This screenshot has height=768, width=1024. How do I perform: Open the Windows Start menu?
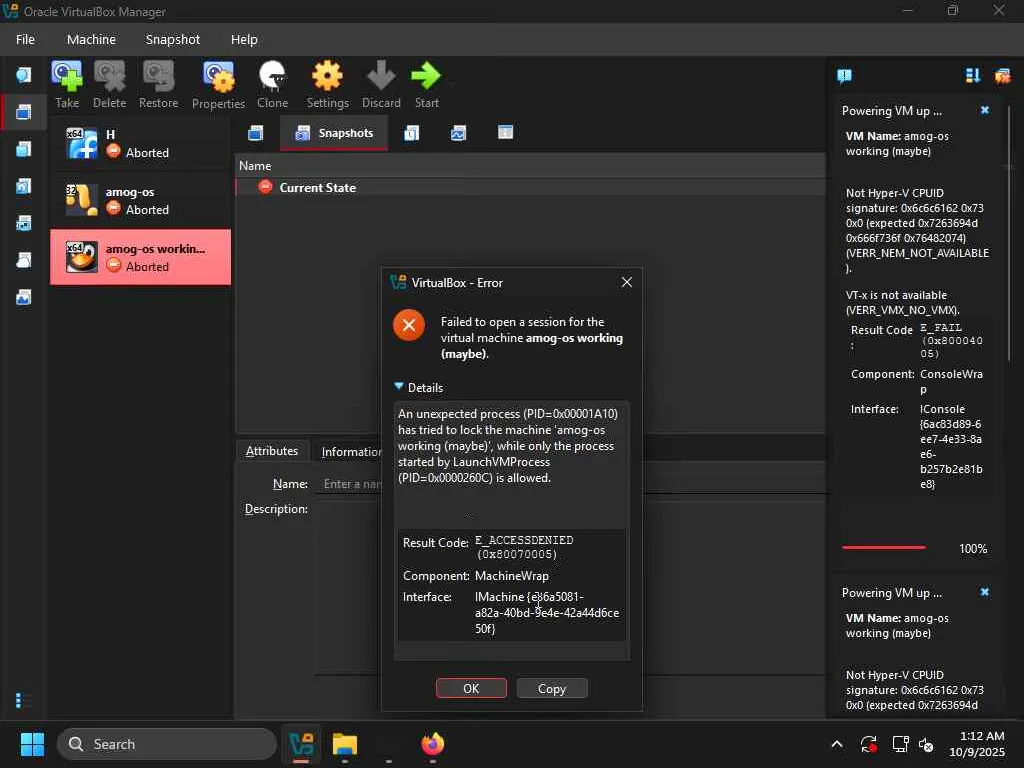coord(32,744)
